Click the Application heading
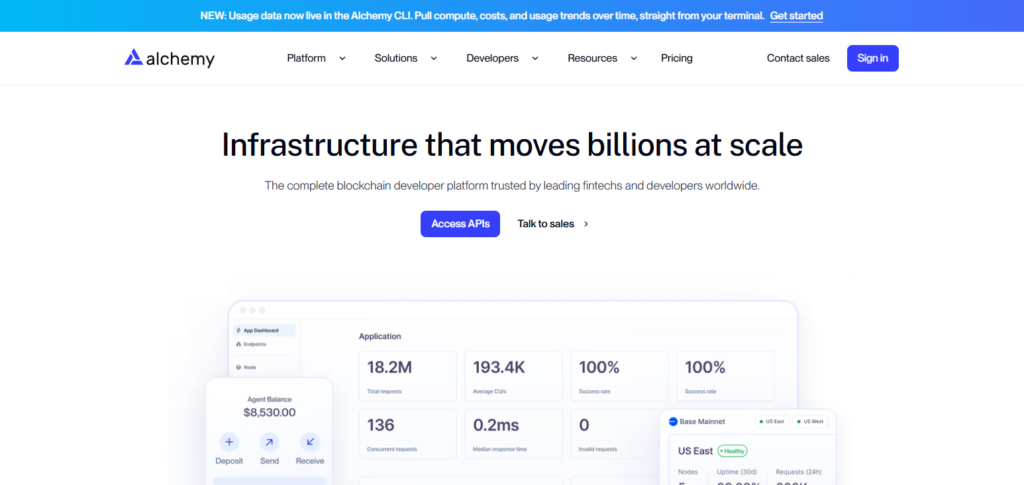The image size is (1024, 485). point(380,336)
